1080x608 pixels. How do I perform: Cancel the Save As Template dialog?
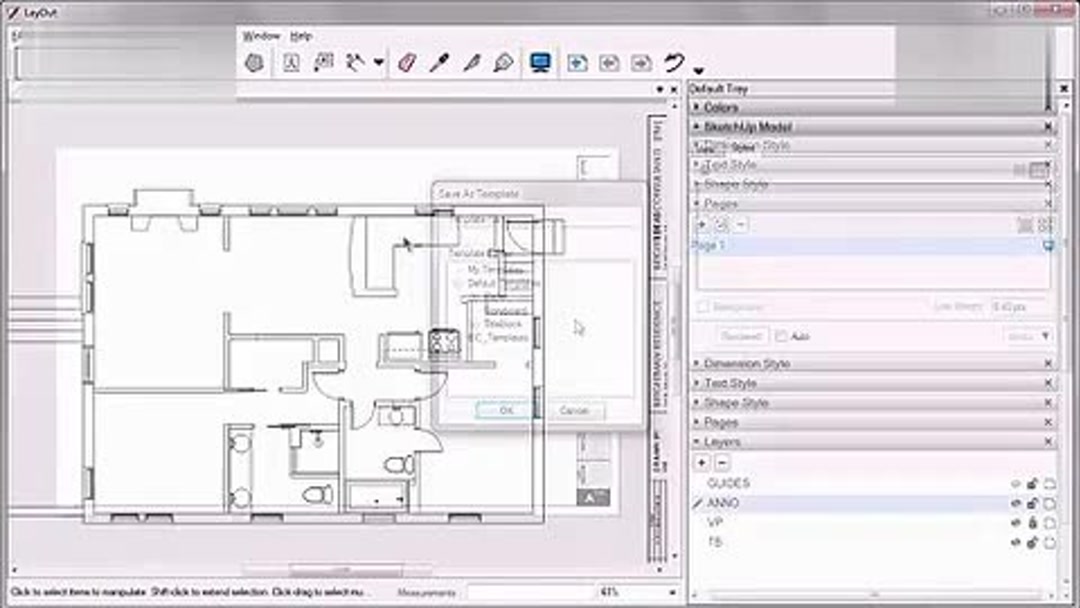pyautogui.click(x=574, y=410)
